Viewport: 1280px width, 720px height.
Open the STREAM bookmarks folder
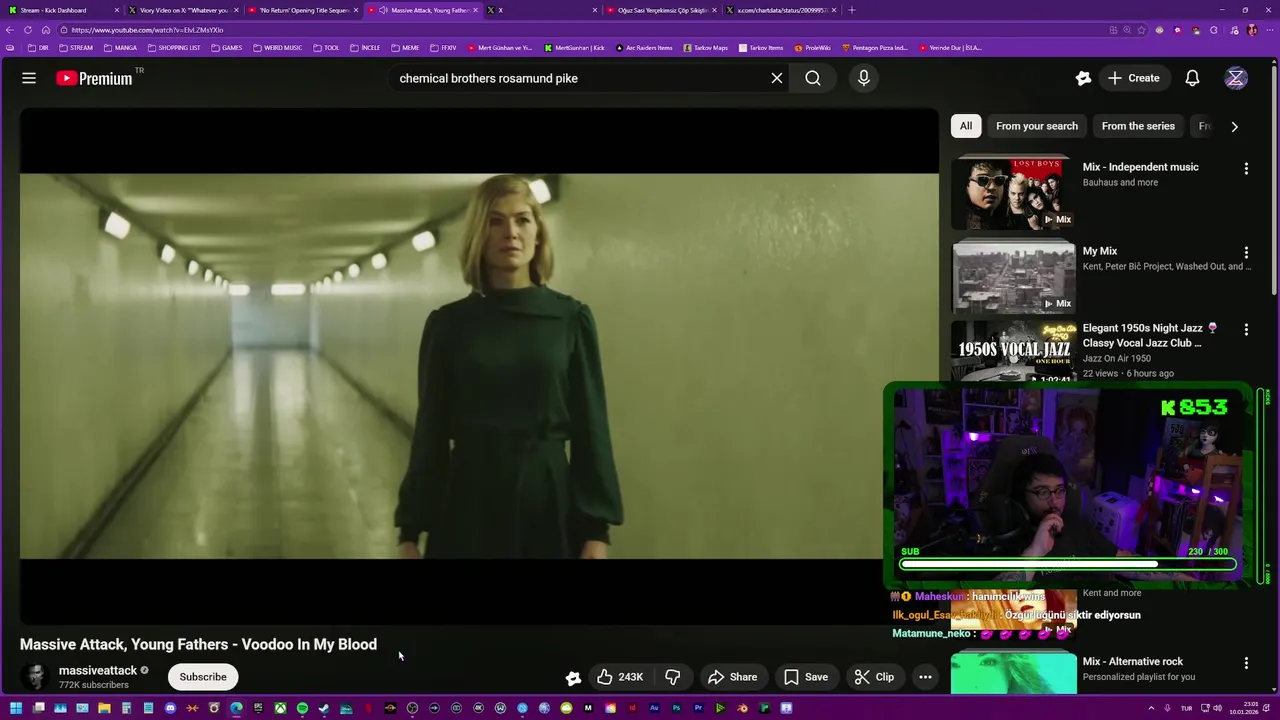click(76, 48)
